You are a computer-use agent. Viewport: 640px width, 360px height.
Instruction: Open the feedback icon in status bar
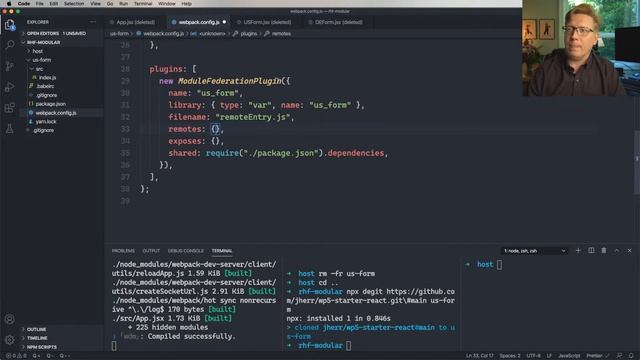pos(620,356)
